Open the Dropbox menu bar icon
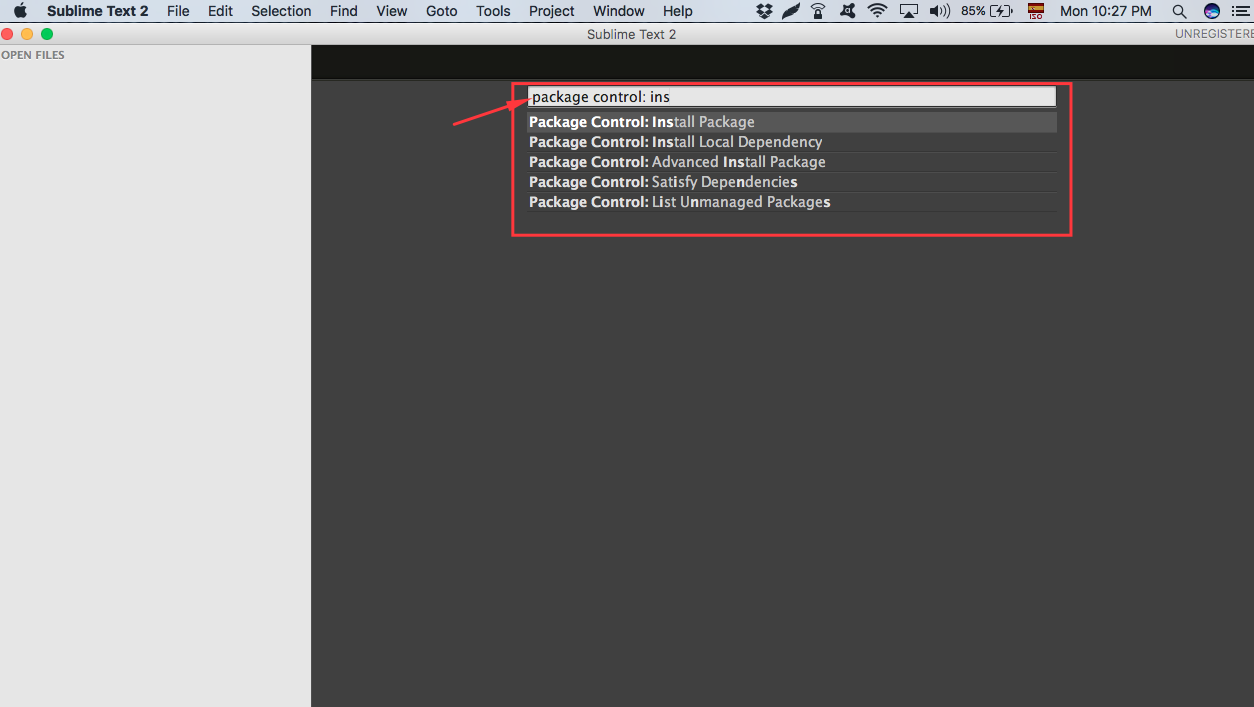Image resolution: width=1254 pixels, height=707 pixels. [763, 11]
